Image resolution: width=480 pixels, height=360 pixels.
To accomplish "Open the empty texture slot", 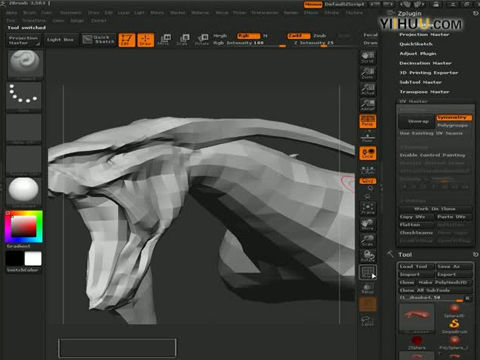I will coord(24,160).
